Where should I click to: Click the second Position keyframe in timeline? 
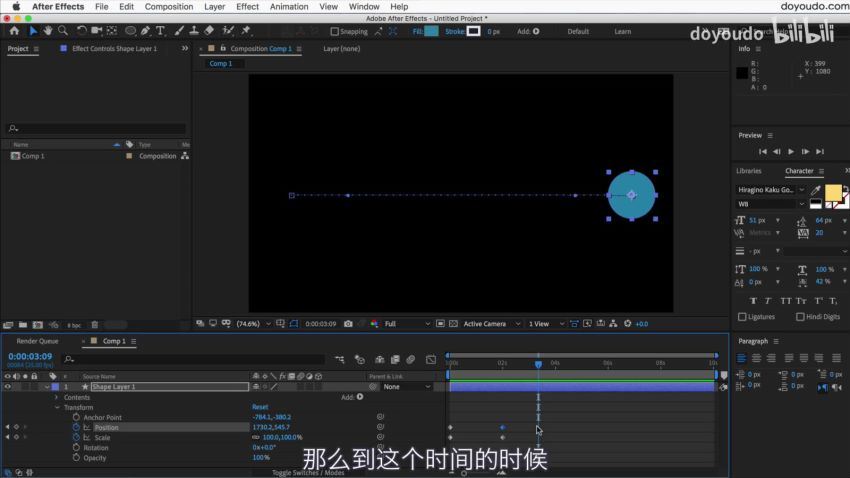pos(502,427)
